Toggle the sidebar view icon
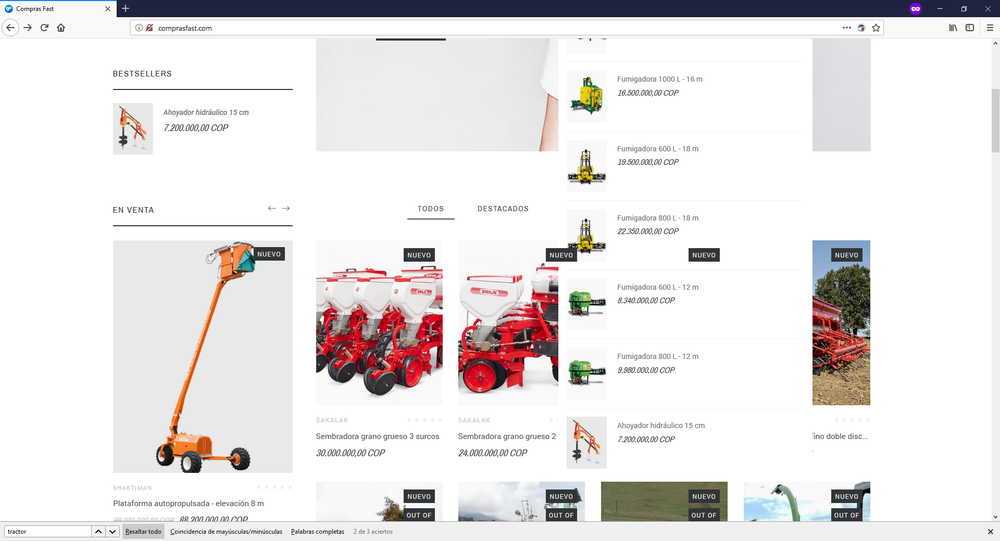1000x541 pixels. coord(969,27)
